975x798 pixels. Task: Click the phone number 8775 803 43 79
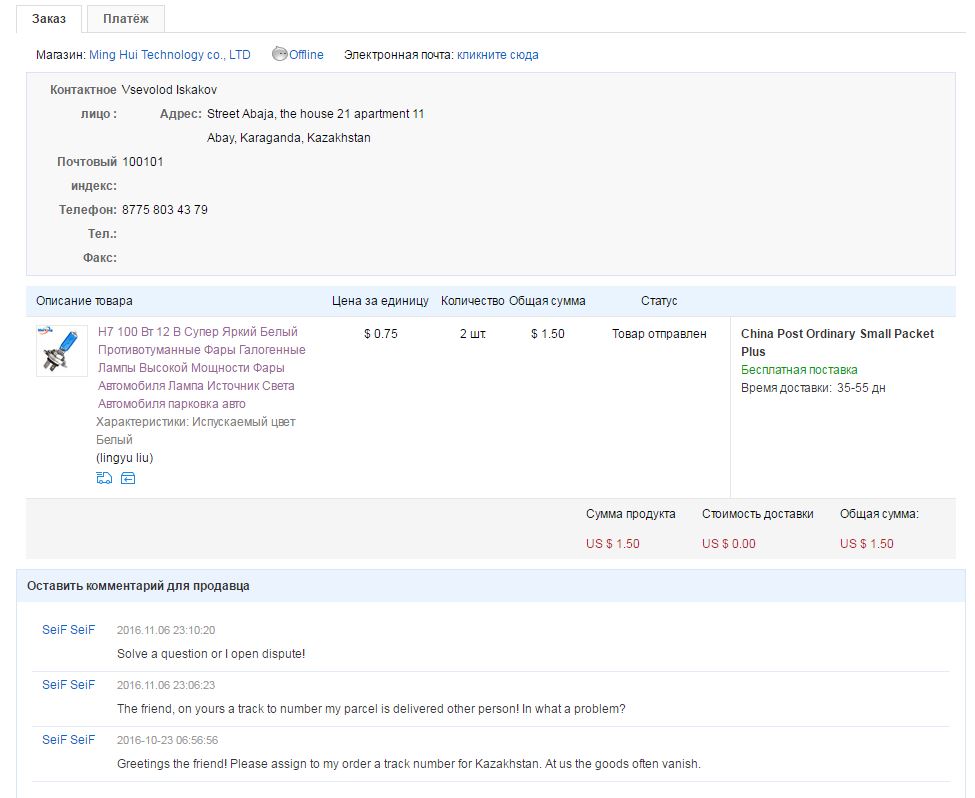point(165,210)
